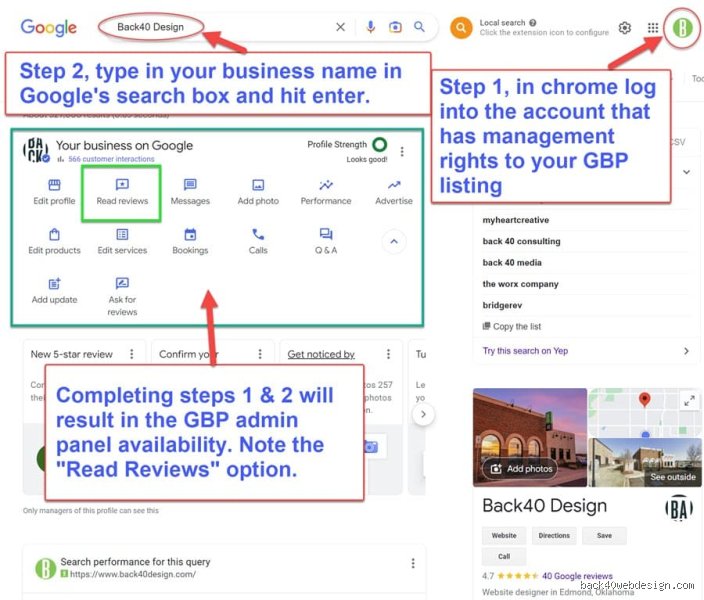Screen dimensions: 704x600
Task: Open 566 customer interactions link
Action: click(x=111, y=159)
